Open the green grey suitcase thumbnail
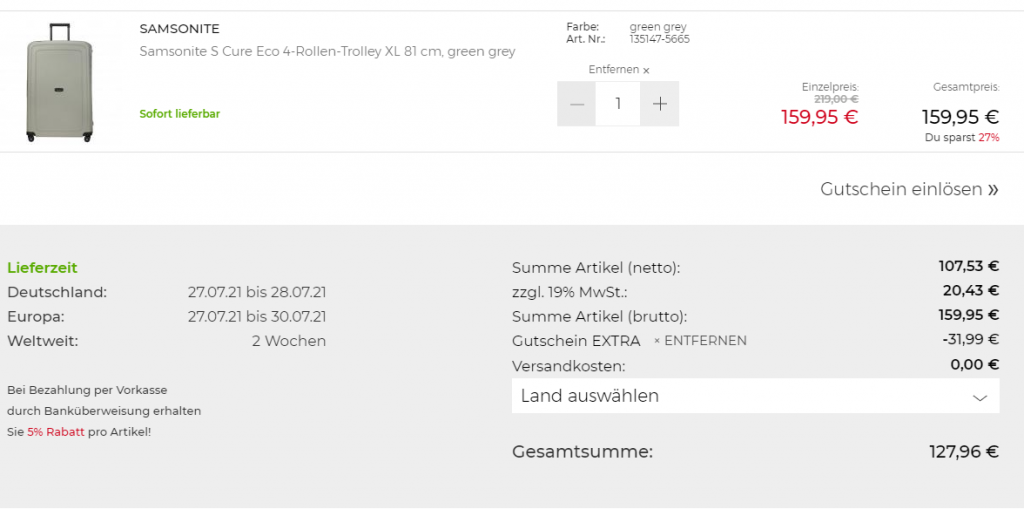Viewport: 1024px width, 509px height. [x=59, y=82]
